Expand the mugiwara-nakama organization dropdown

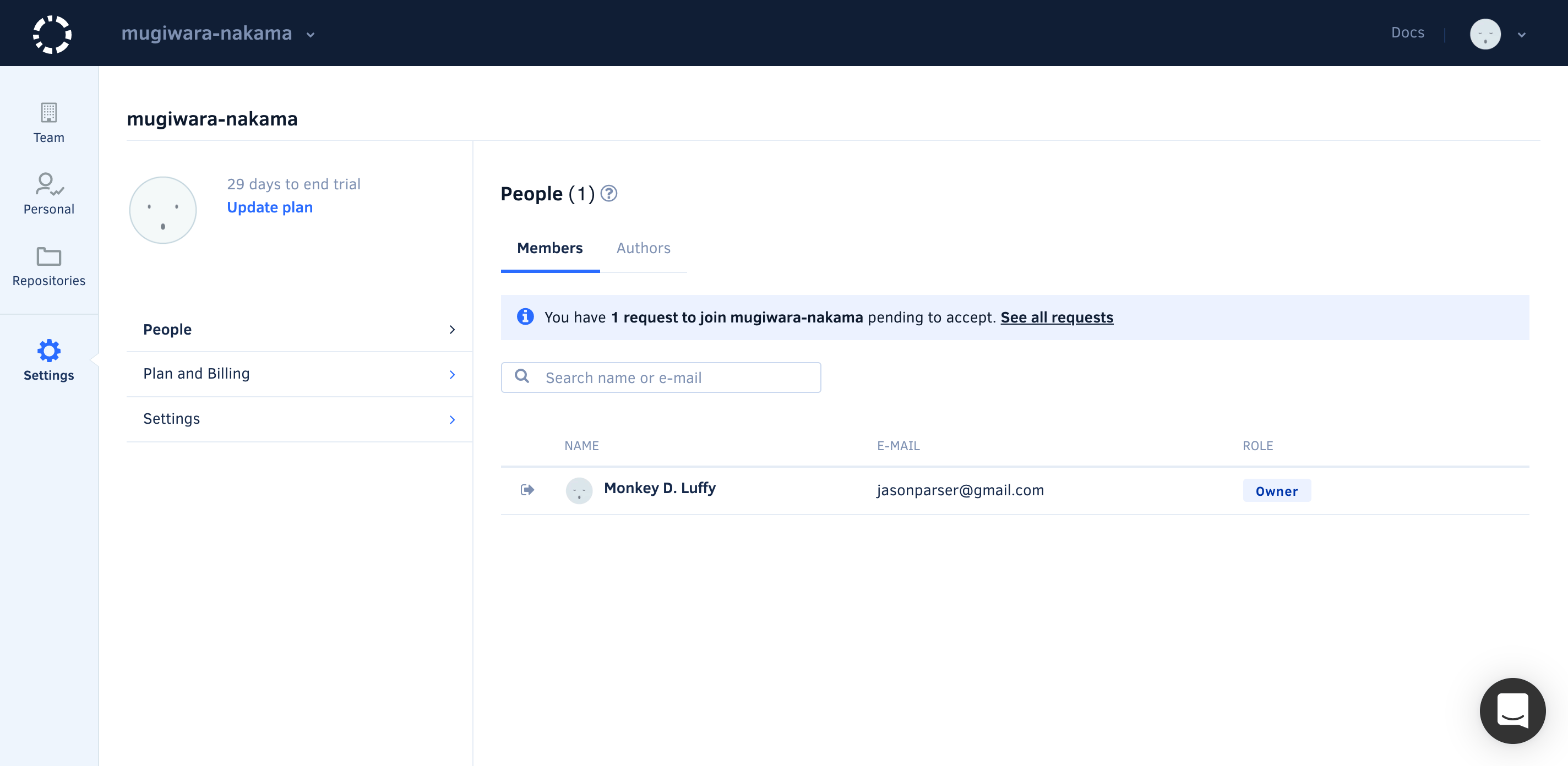pyautogui.click(x=218, y=34)
